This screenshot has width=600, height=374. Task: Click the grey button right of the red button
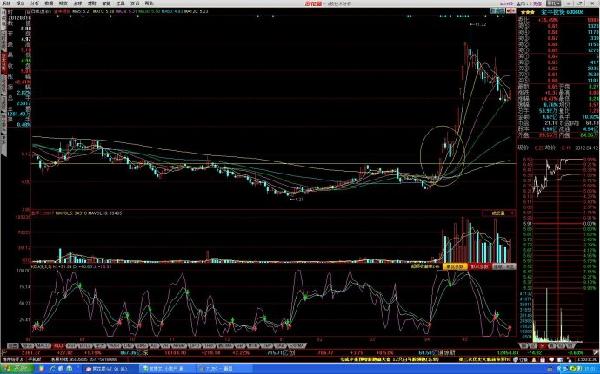(504, 266)
